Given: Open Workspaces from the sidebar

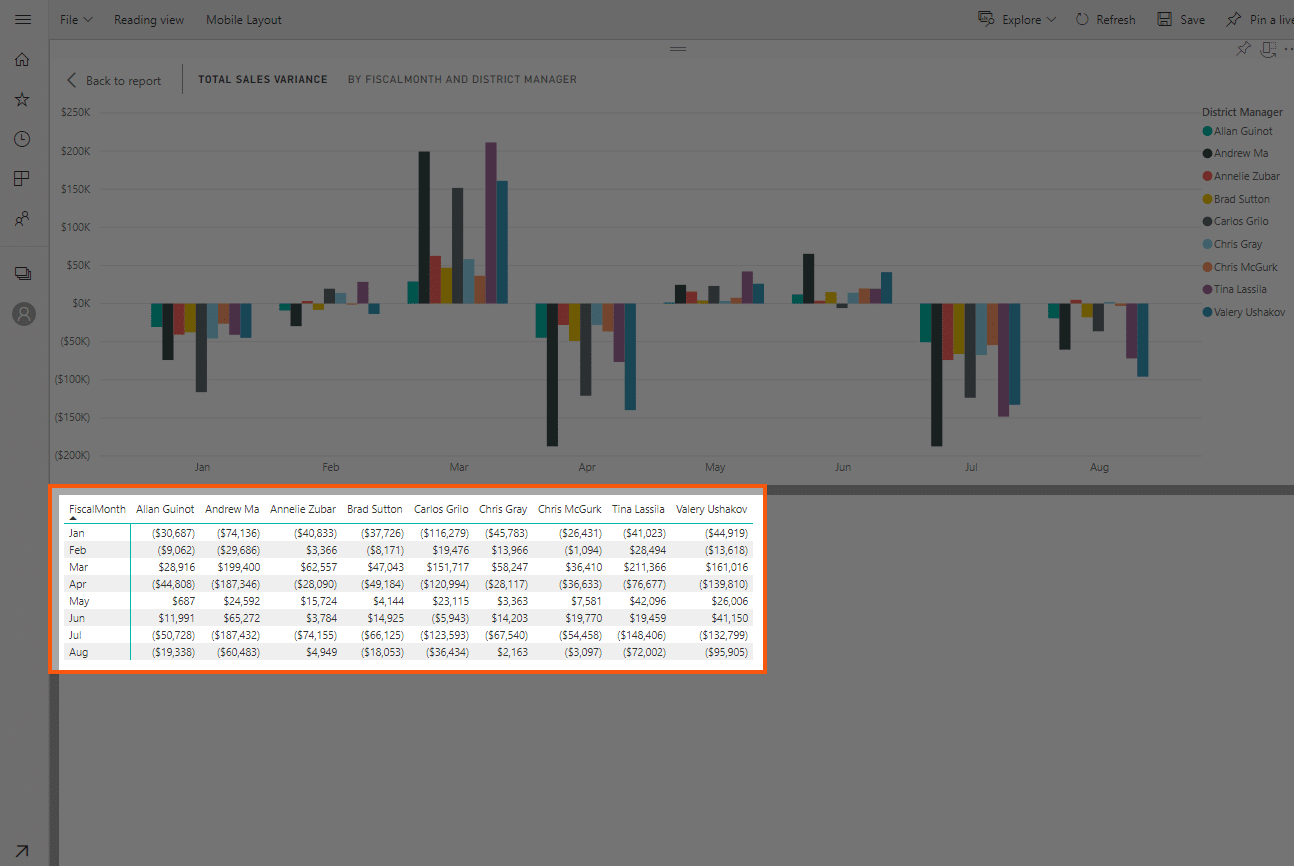Looking at the screenshot, I should 23,272.
